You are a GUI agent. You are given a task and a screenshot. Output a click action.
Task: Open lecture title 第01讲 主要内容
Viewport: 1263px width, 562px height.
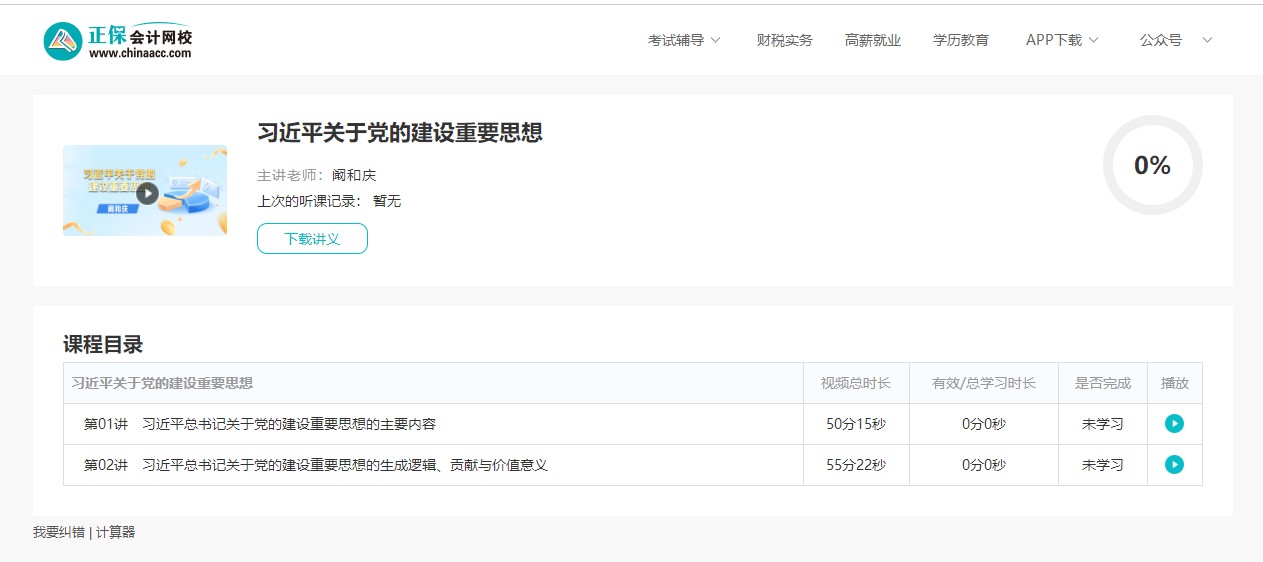click(289, 424)
